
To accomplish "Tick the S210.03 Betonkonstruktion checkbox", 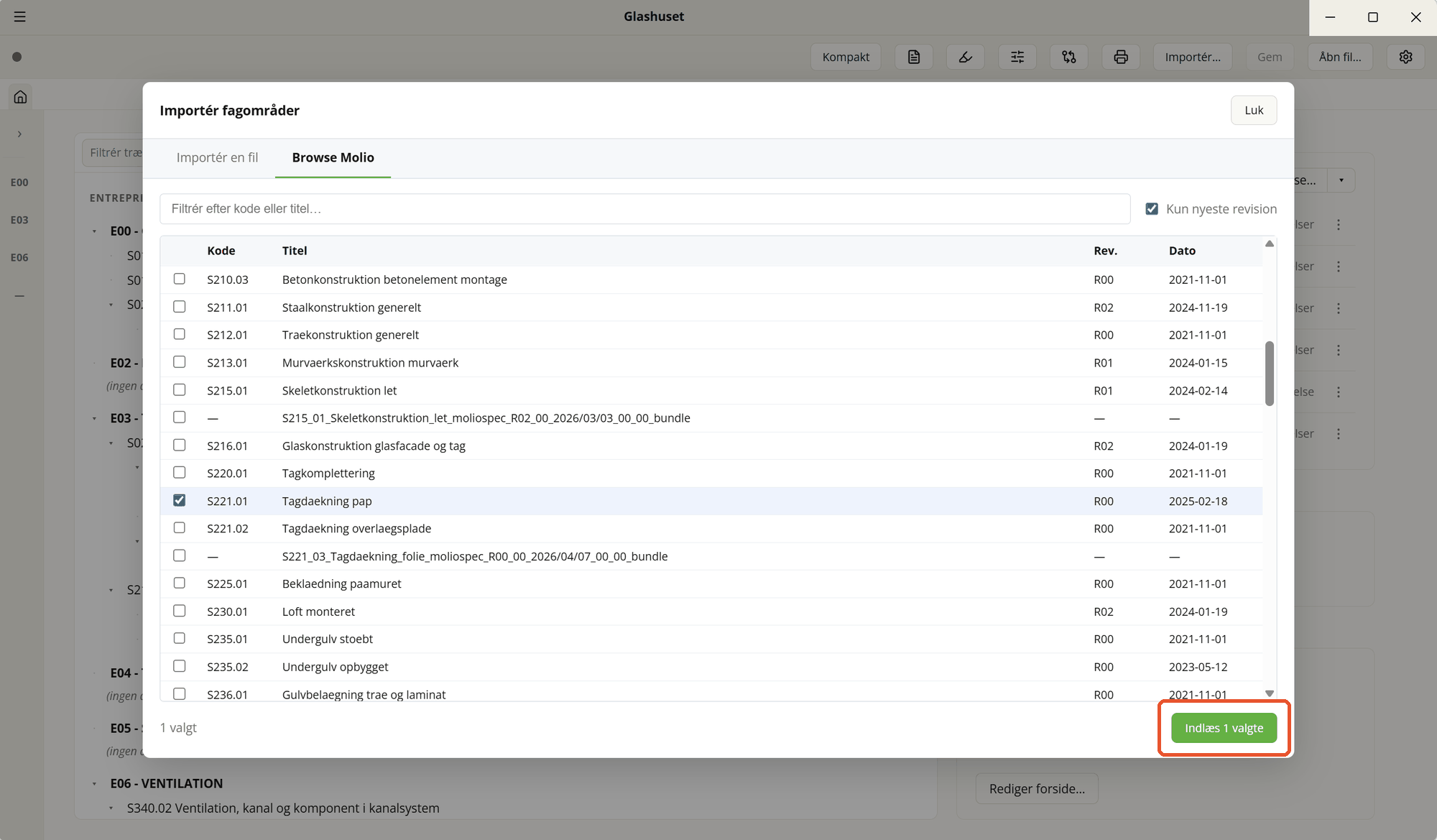I will pyautogui.click(x=179, y=279).
